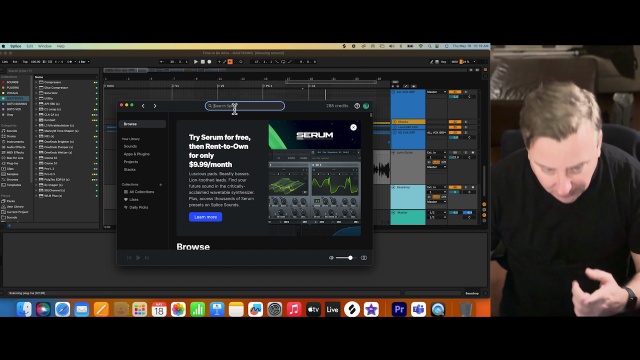Click Splice player play button
640x360 pixels.
click(138, 258)
